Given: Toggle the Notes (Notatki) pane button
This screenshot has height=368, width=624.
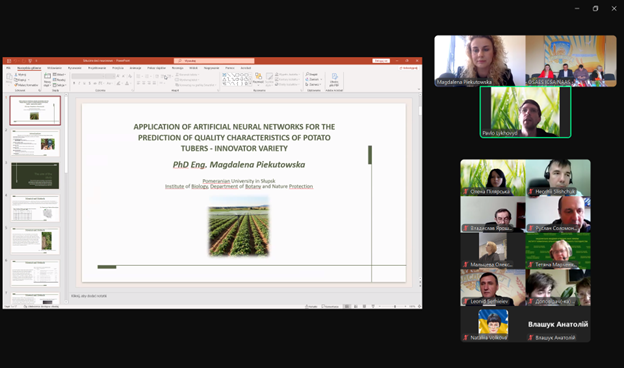Looking at the screenshot, I should point(311,306).
